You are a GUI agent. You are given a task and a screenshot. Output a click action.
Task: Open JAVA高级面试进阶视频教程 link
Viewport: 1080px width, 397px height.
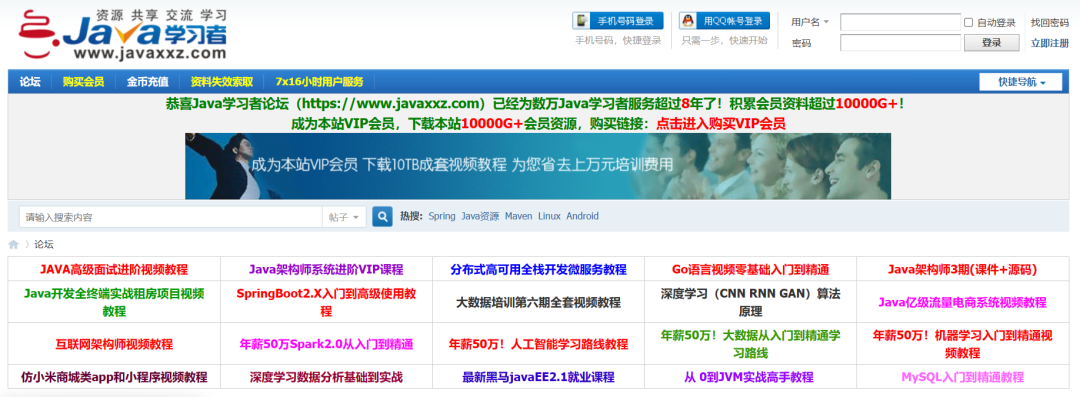coord(114,269)
